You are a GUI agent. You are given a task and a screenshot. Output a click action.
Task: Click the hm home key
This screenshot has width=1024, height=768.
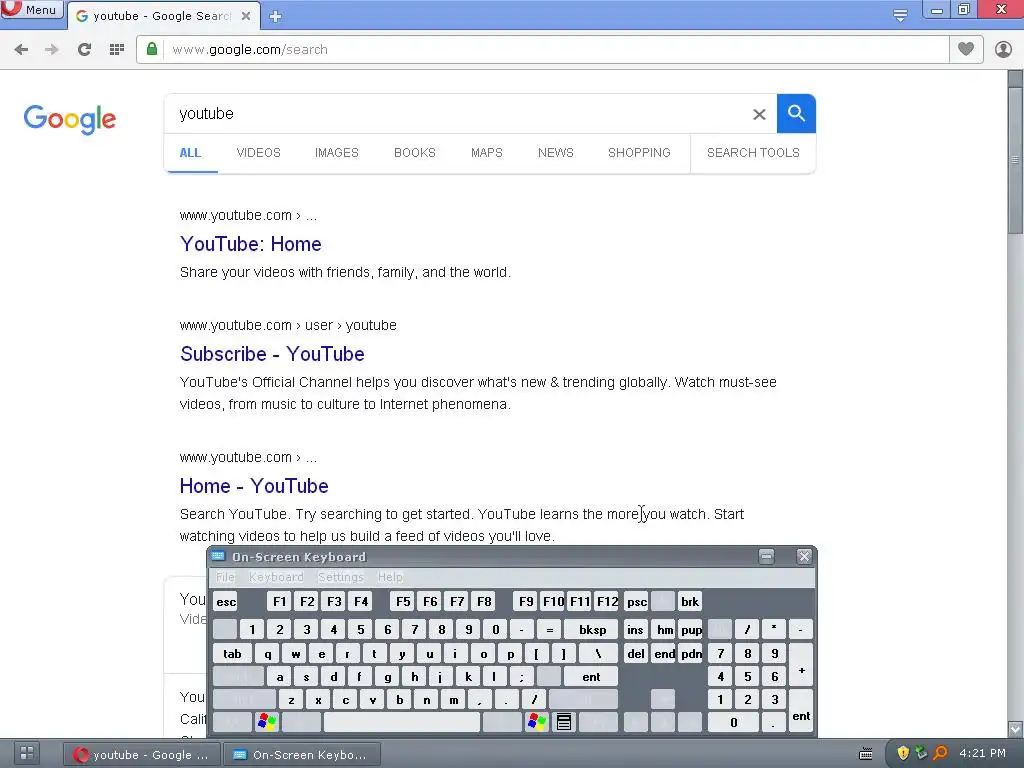coord(664,630)
